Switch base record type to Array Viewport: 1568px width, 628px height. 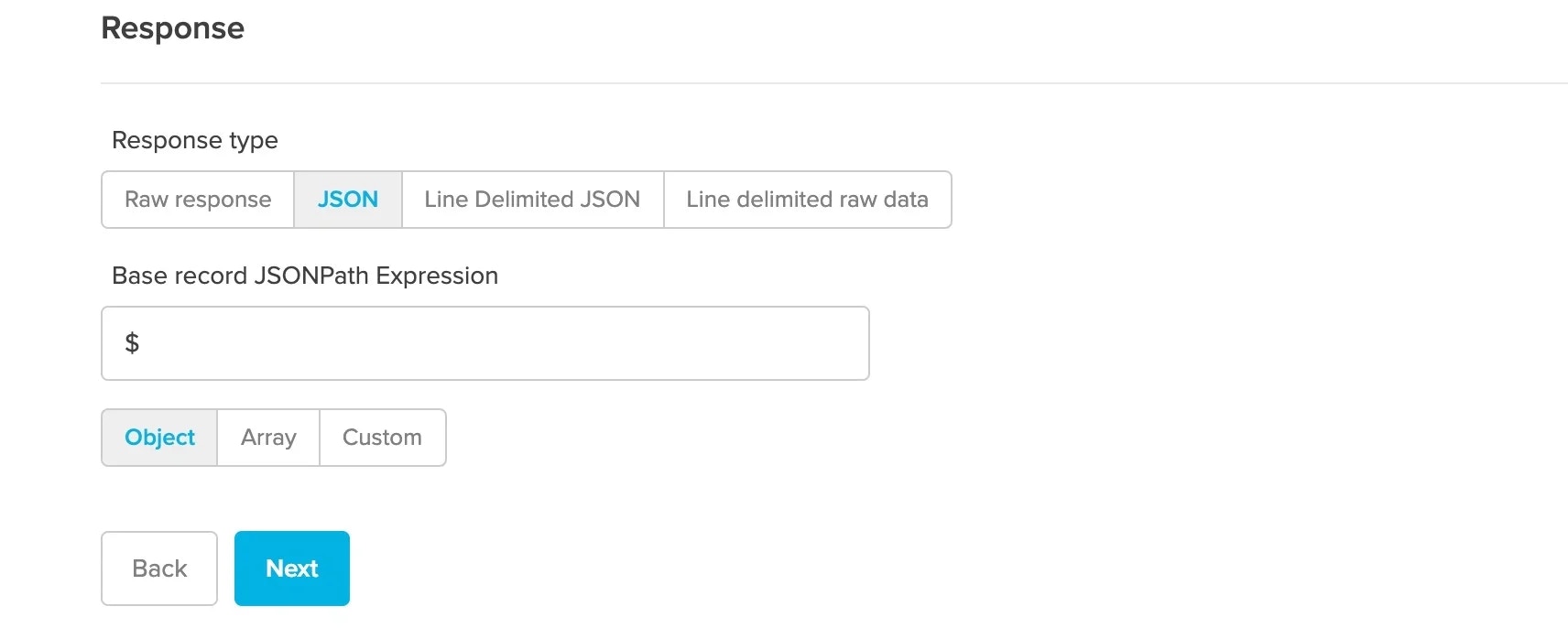267,438
